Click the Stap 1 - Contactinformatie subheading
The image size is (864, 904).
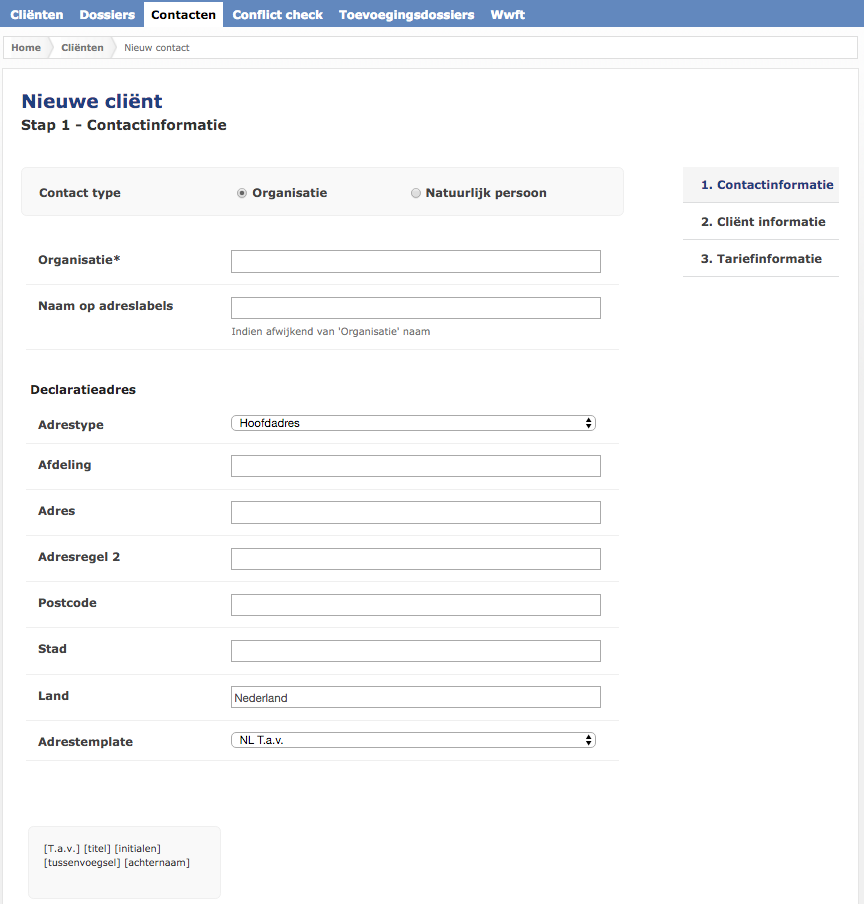pos(124,125)
